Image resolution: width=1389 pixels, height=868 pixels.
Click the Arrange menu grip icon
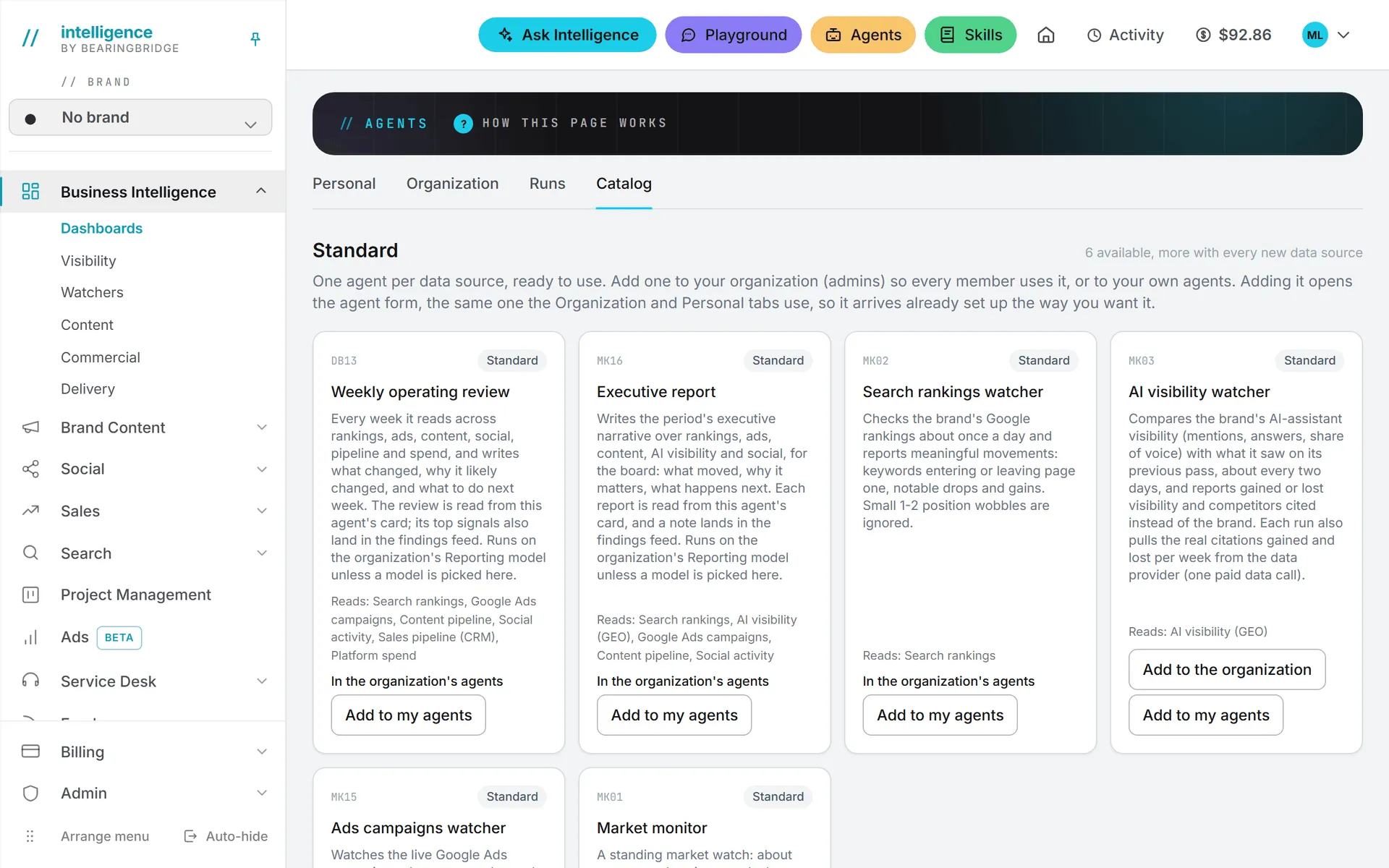pos(30,836)
